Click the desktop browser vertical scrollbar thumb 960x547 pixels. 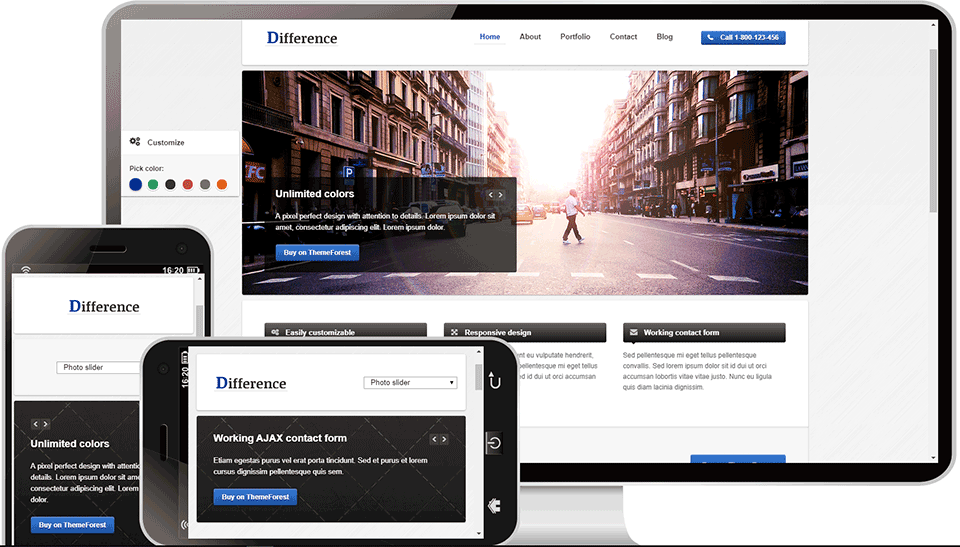point(933,130)
